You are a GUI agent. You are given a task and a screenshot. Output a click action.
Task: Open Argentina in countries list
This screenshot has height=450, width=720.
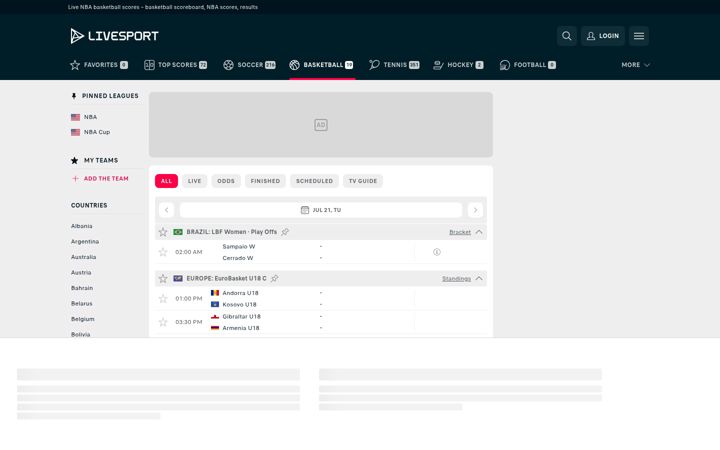tap(85, 242)
